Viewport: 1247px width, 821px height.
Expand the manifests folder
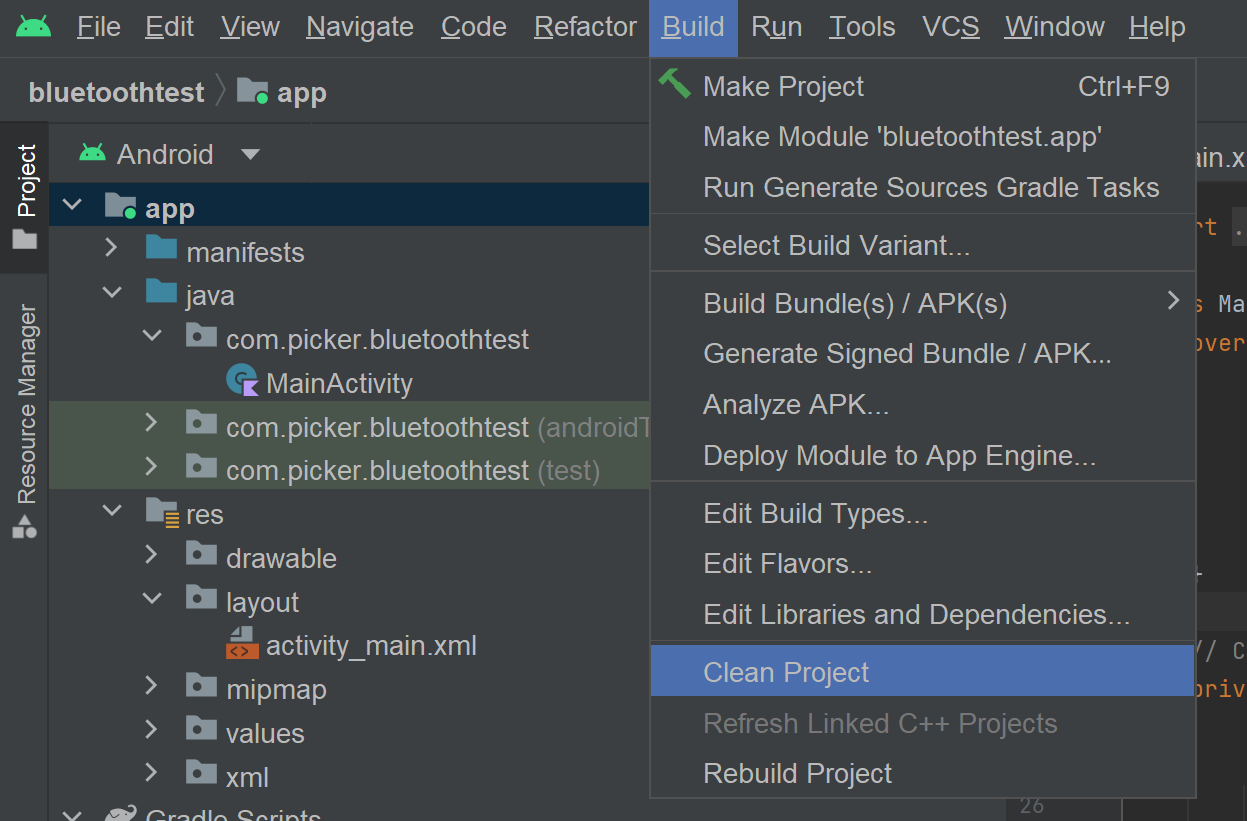pos(111,251)
